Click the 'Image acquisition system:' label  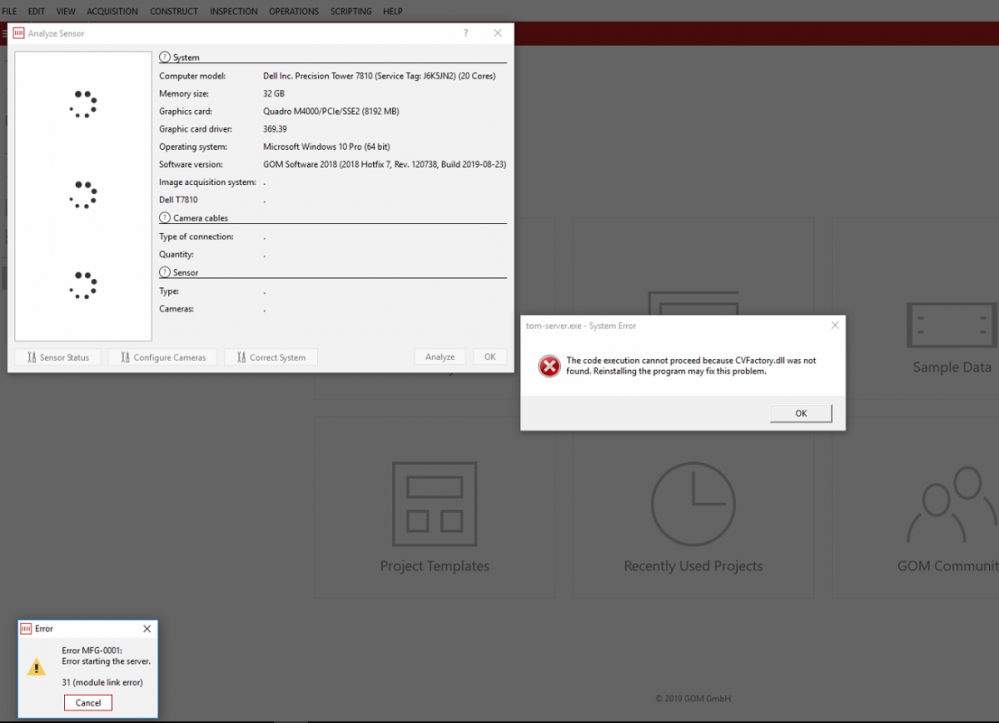[208, 182]
